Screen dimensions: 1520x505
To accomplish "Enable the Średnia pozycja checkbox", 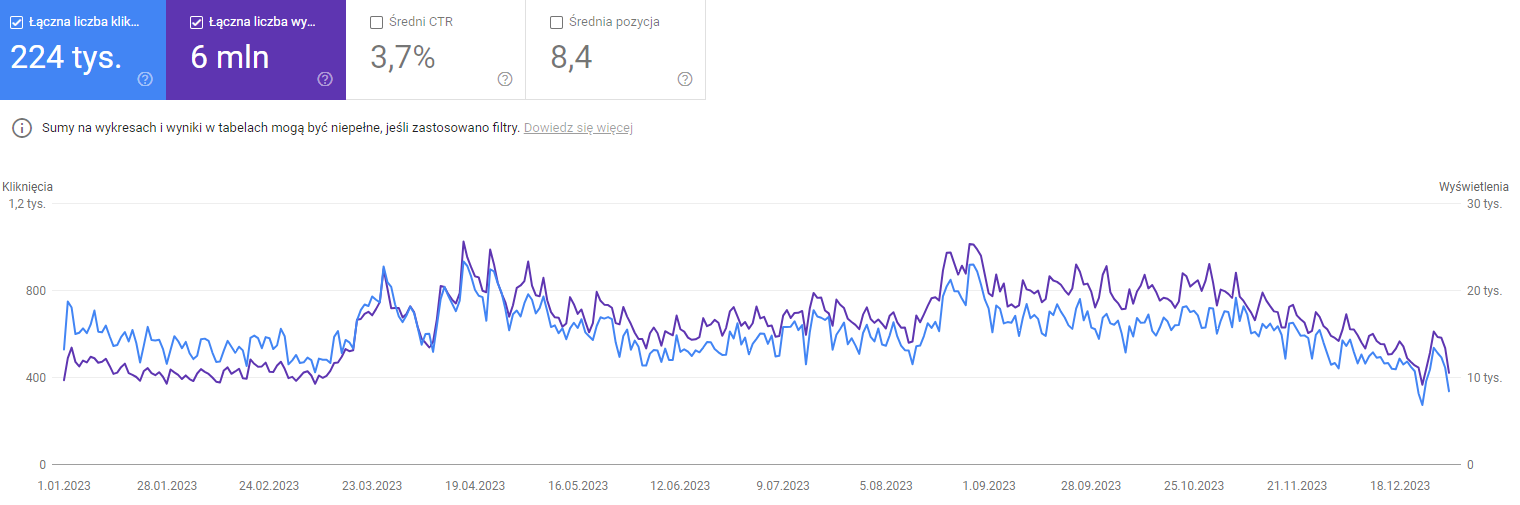I will click(557, 22).
